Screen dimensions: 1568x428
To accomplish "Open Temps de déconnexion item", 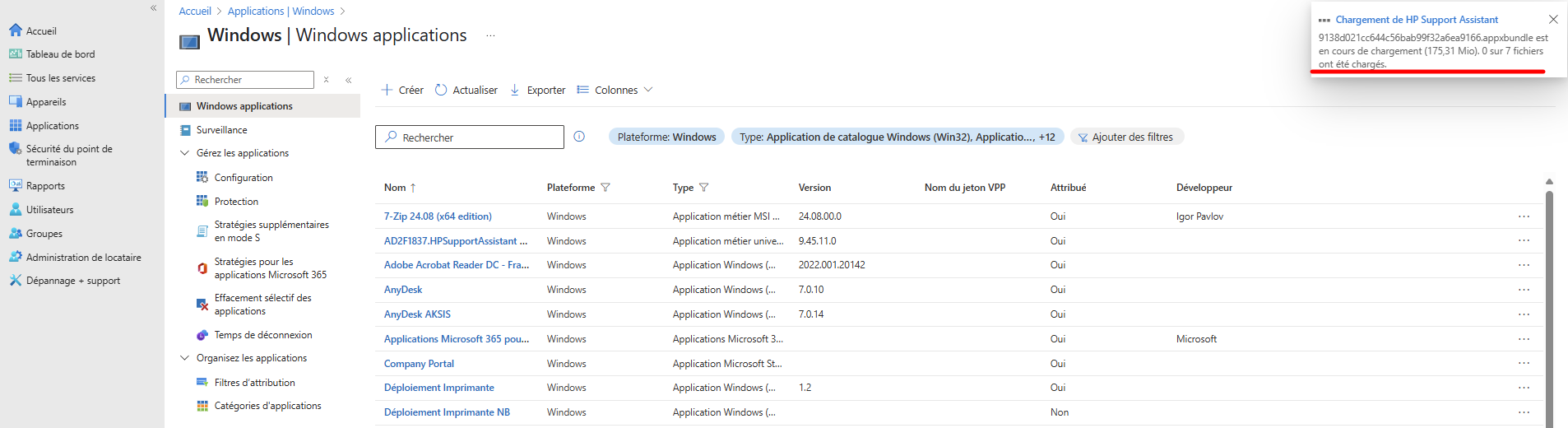I will point(262,335).
